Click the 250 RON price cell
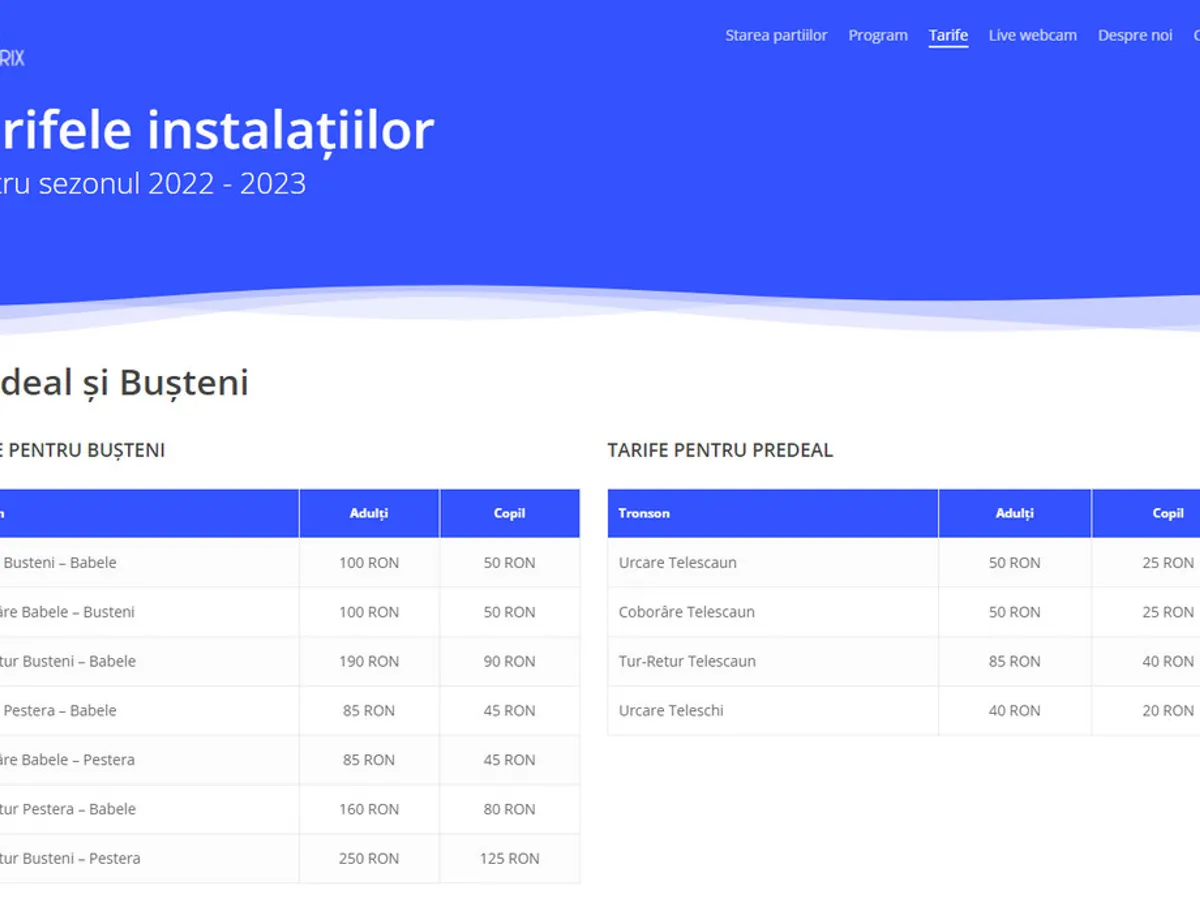 point(369,859)
